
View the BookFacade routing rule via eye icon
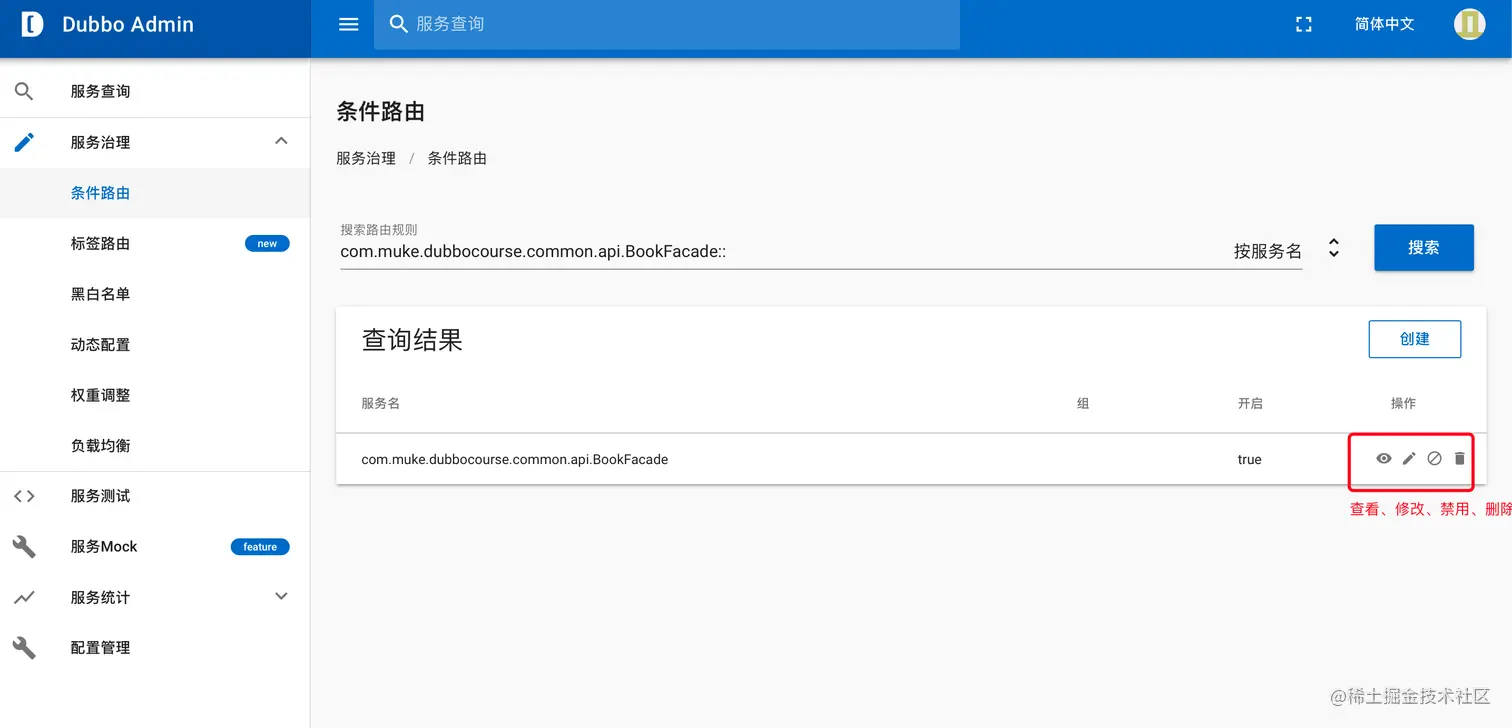click(x=1384, y=458)
